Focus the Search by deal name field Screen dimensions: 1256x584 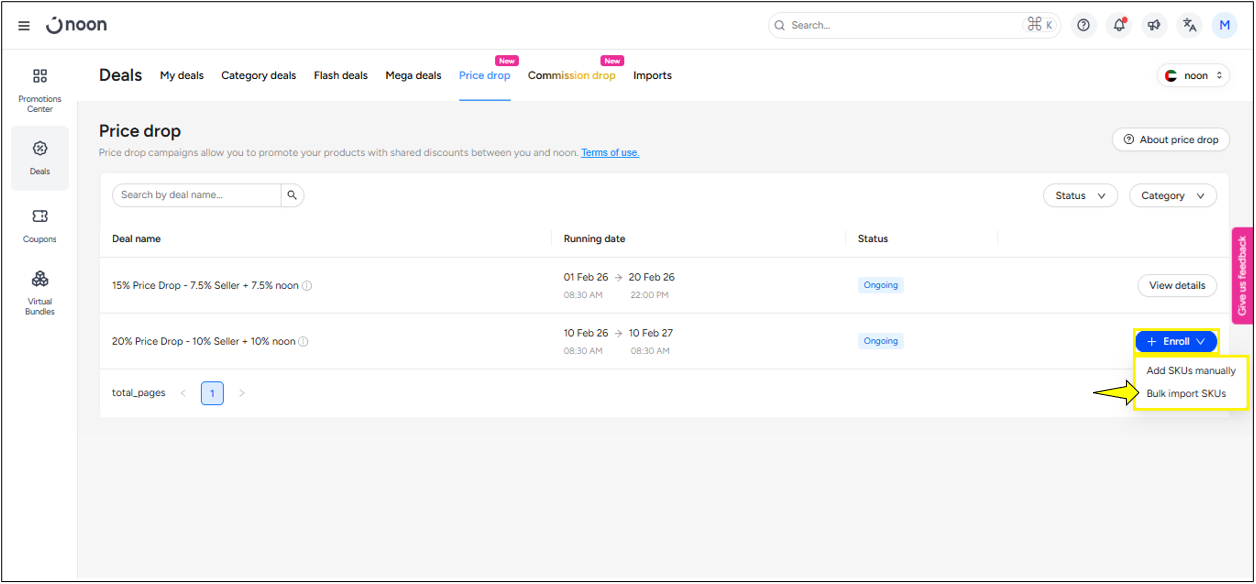pos(197,195)
